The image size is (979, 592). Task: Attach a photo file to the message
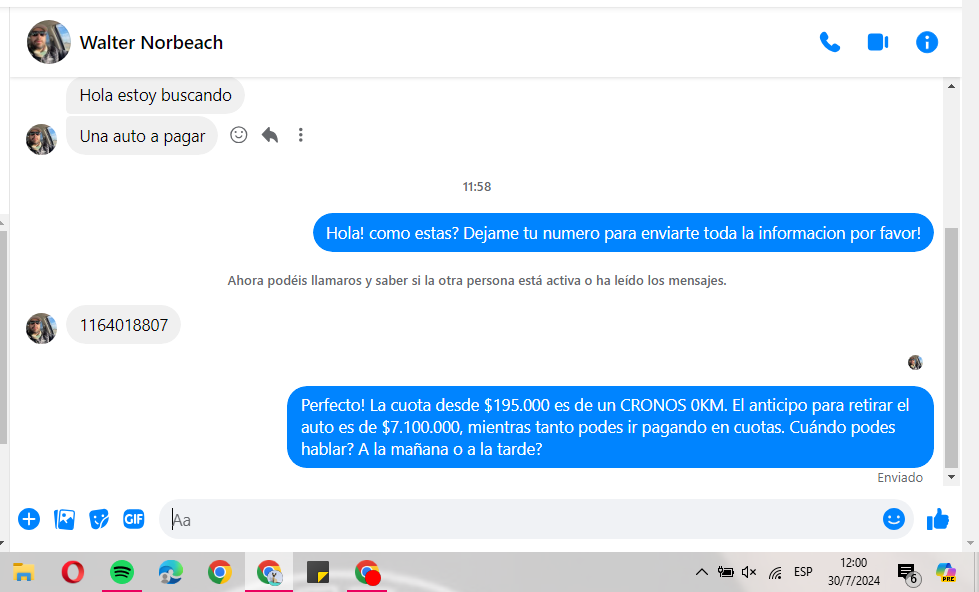coord(65,519)
